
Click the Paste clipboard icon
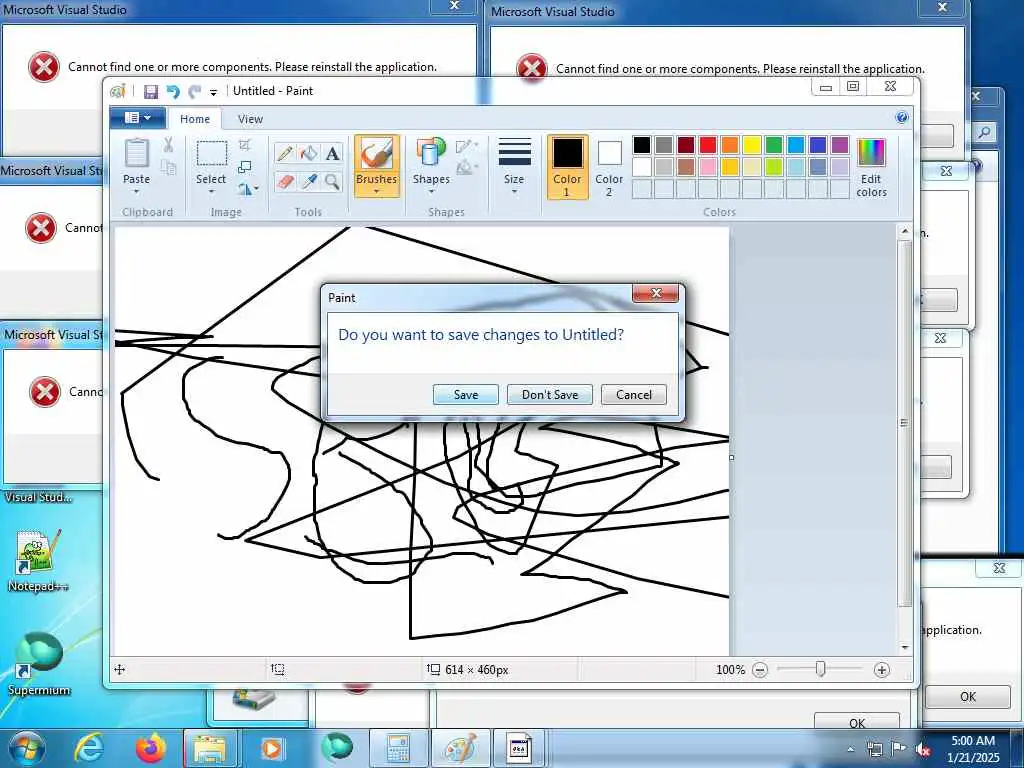click(136, 153)
